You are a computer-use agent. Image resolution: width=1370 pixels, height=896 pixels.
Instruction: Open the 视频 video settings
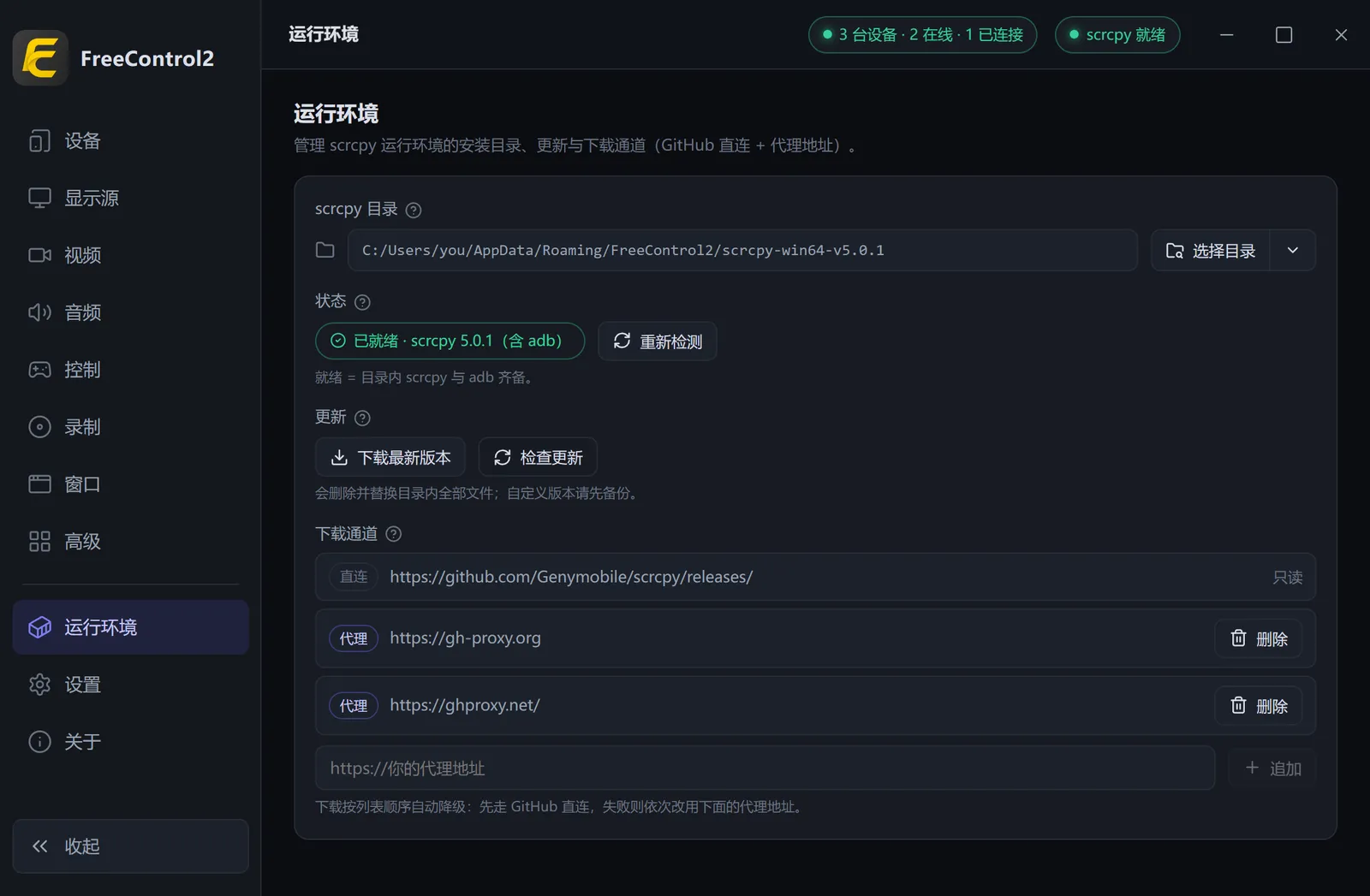click(x=130, y=255)
